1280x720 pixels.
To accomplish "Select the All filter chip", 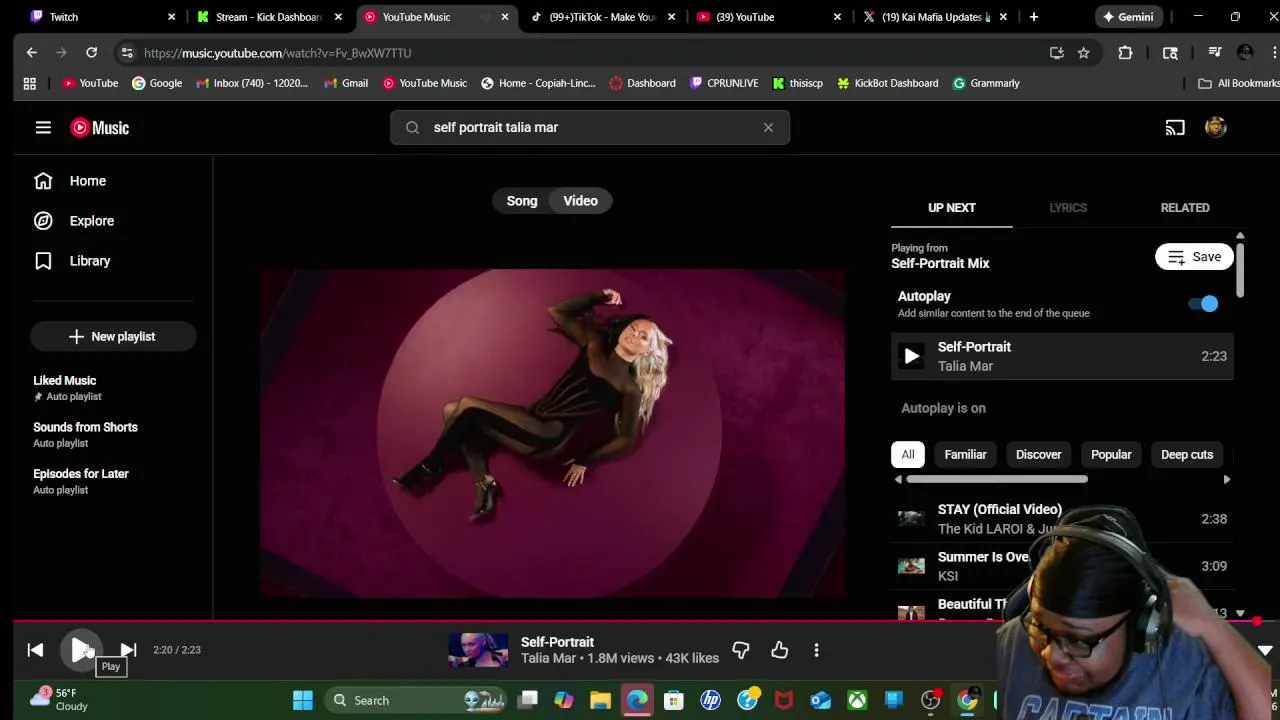I will [908, 454].
